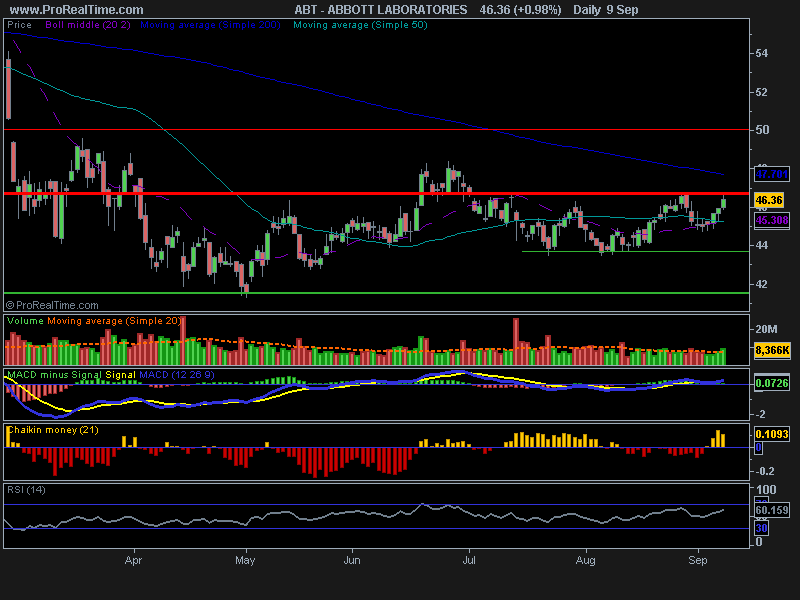Click the 0.0726 MACD value tag
800x600 pixels.
(x=772, y=383)
